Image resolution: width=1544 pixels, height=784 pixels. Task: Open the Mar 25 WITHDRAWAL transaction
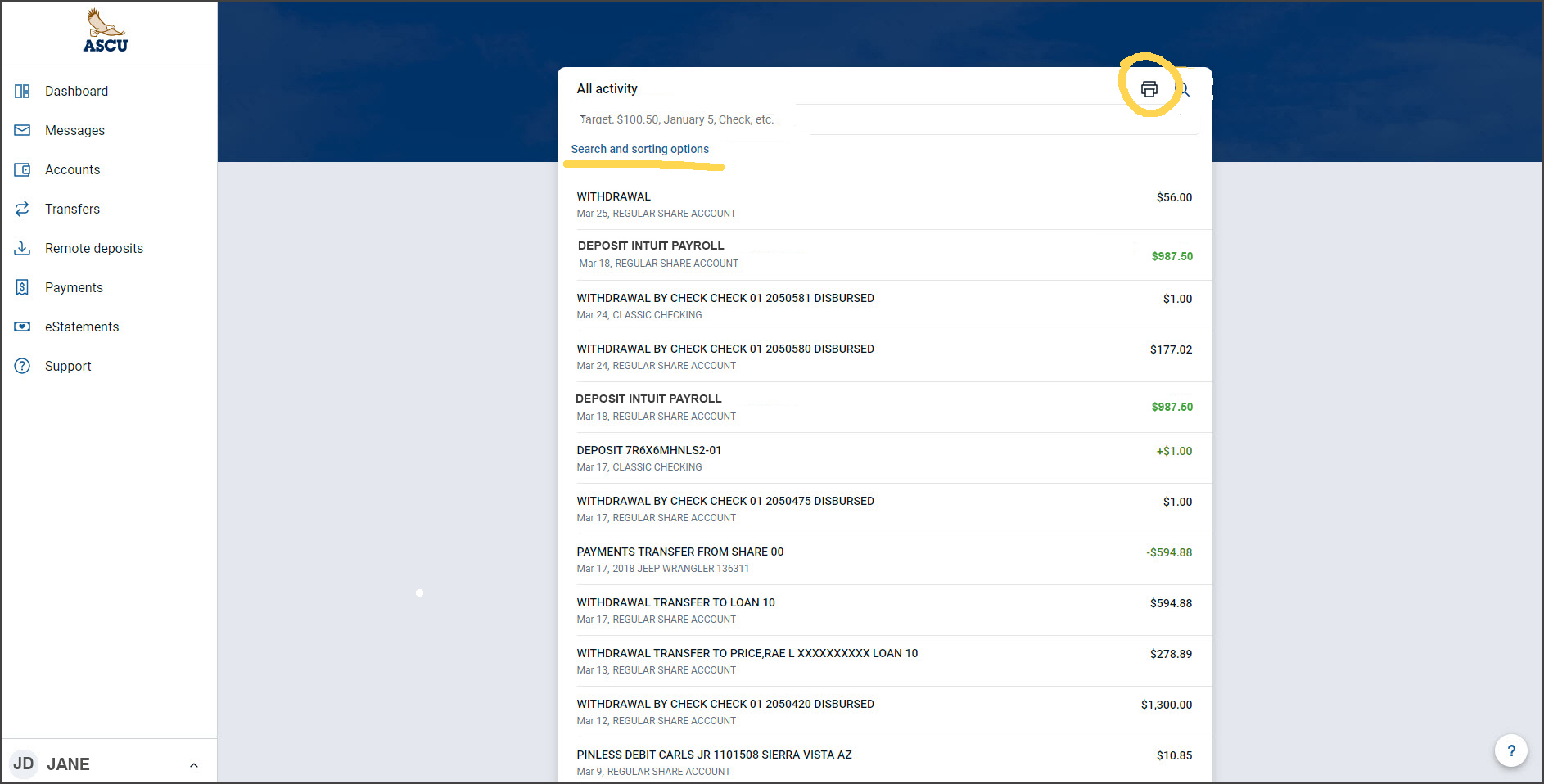[884, 205]
